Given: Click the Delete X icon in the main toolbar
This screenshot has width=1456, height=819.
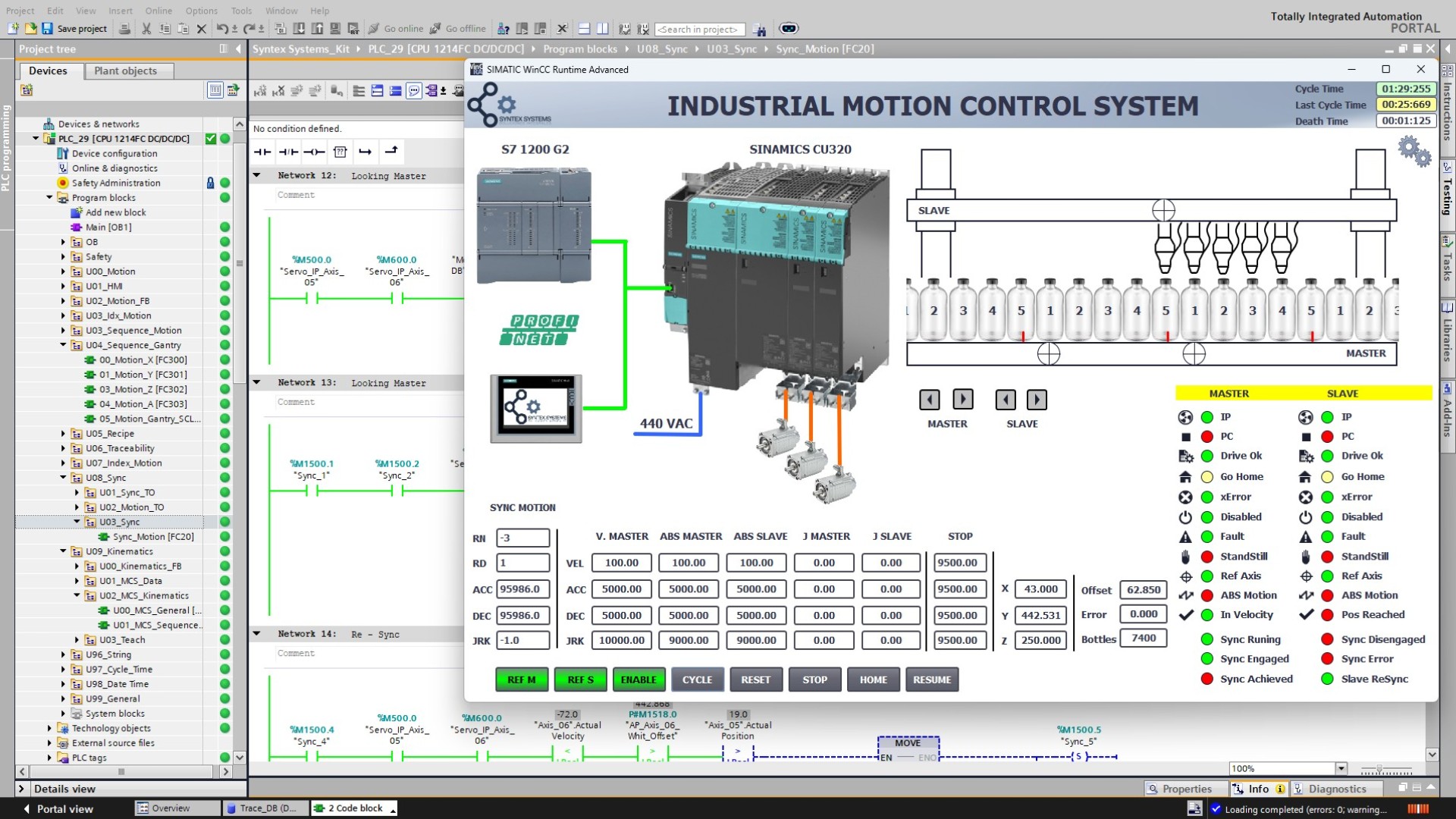Looking at the screenshot, I should coord(201,29).
